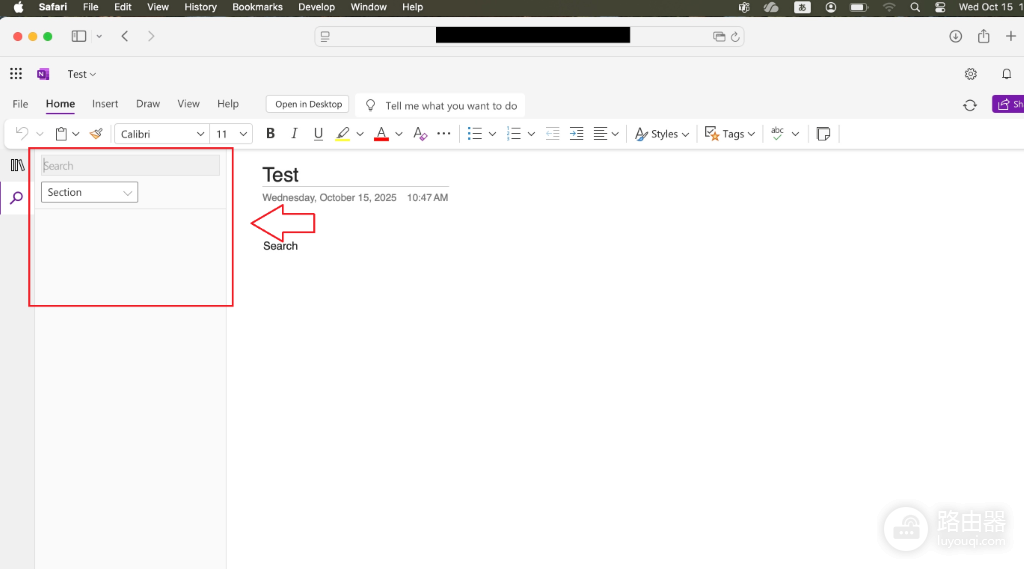This screenshot has width=1024, height=569.
Task: Open the Help ribbon tab
Action: 228,104
